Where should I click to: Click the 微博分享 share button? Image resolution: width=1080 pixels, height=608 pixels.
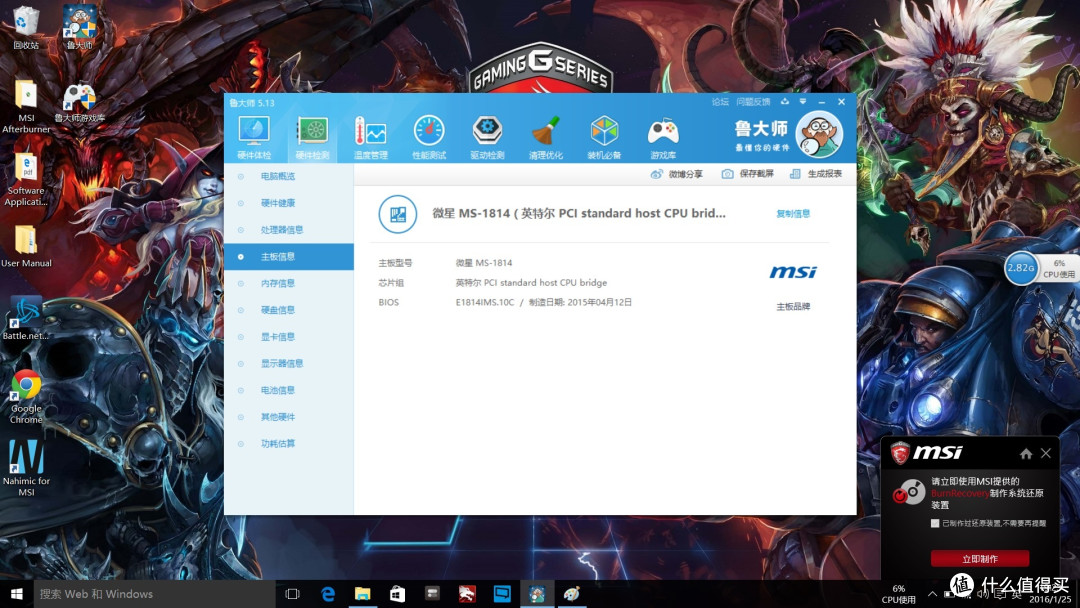tap(676, 174)
